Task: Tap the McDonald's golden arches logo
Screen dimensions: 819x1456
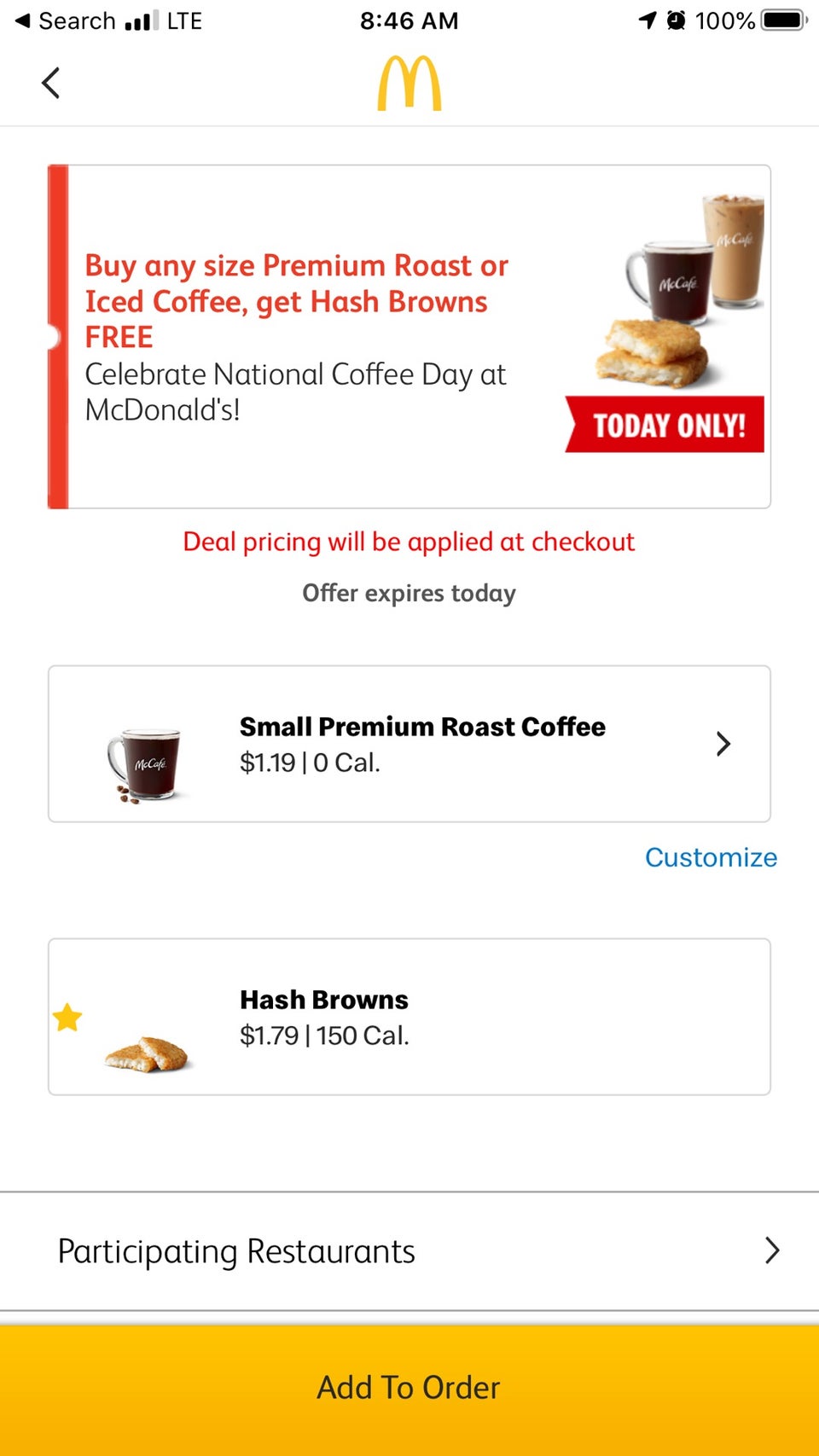Action: pyautogui.click(x=409, y=84)
